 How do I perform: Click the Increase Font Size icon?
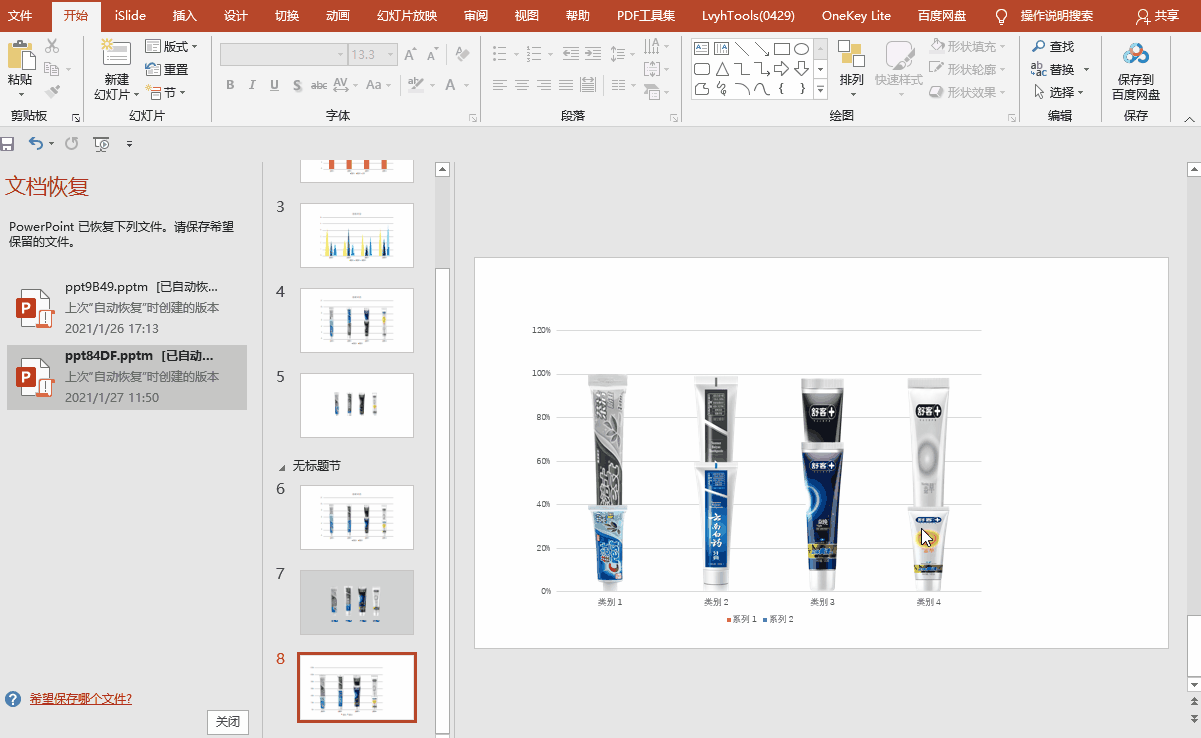411,55
